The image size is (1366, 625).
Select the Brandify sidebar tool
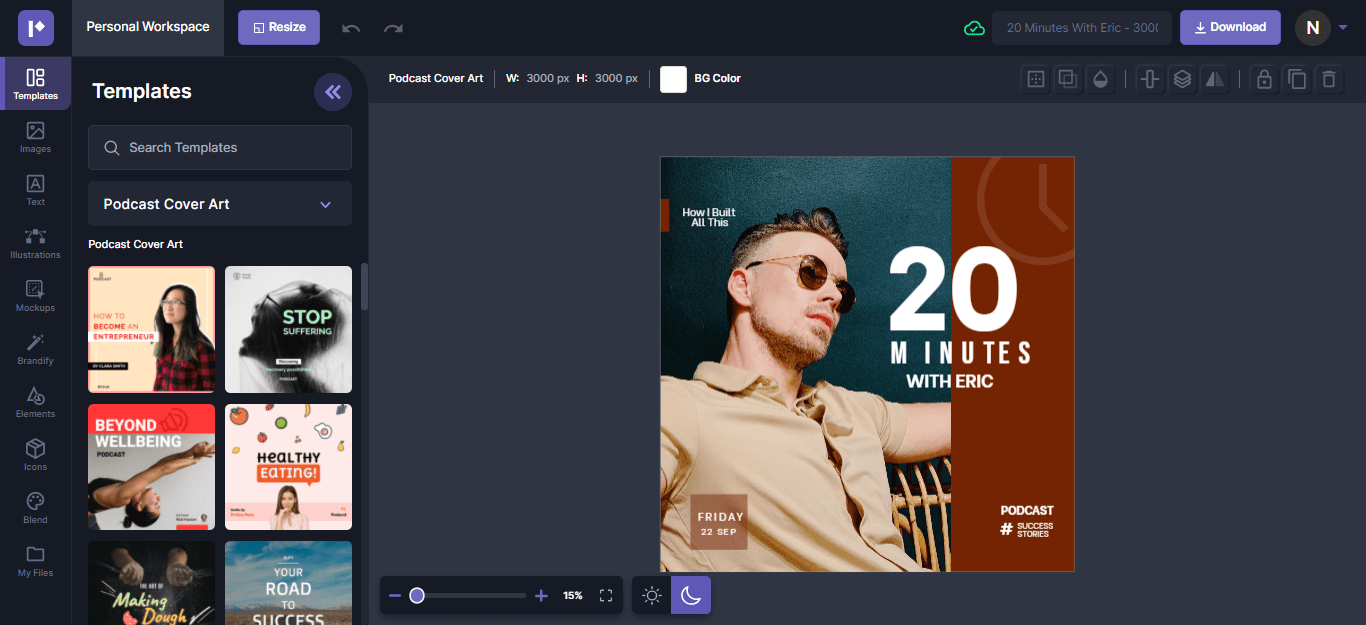tap(35, 349)
